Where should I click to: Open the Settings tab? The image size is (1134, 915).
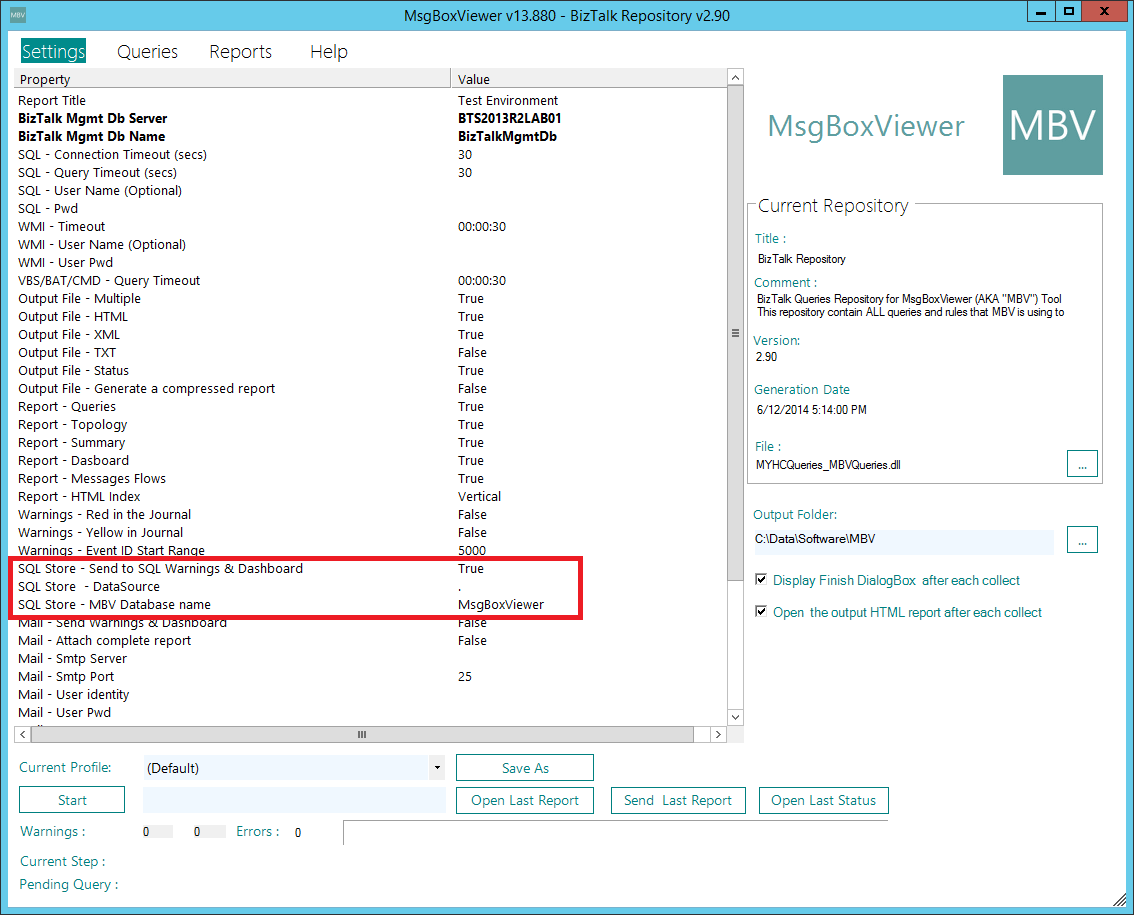[x=54, y=51]
